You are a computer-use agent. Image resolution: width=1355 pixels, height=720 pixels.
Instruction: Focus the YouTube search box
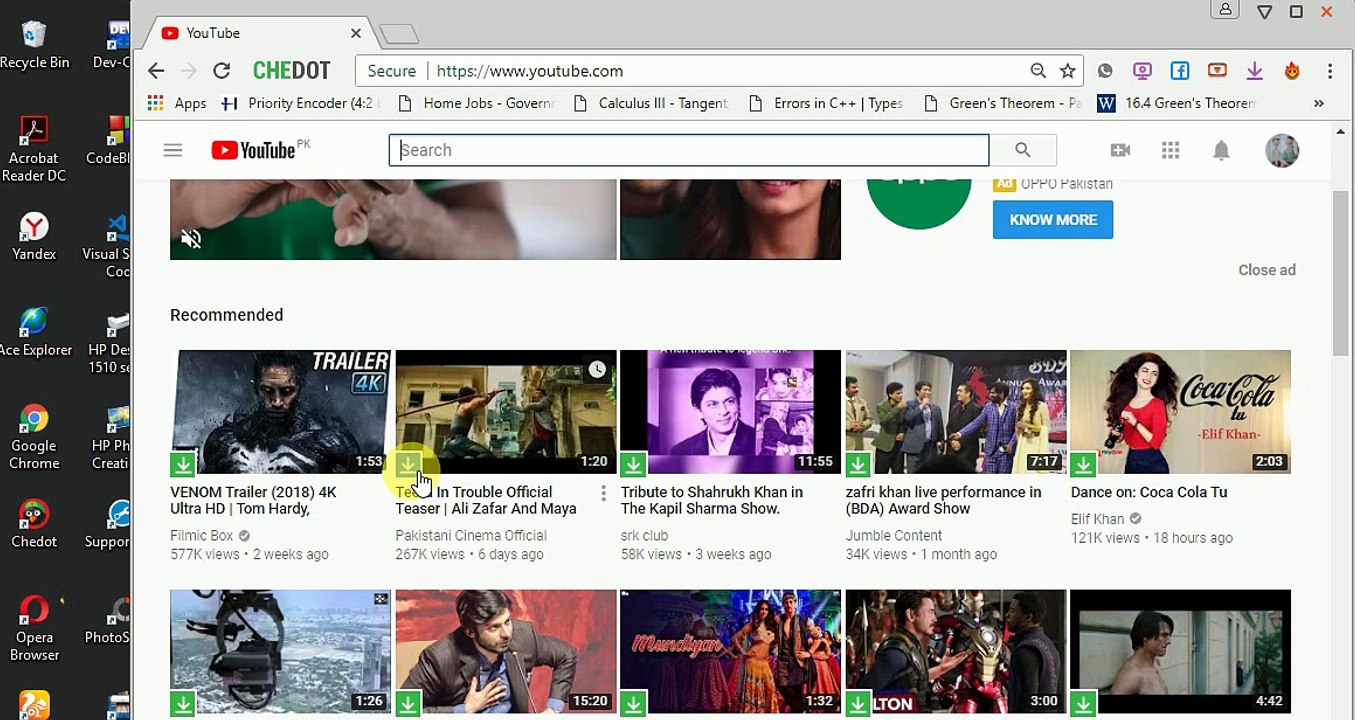(x=689, y=150)
